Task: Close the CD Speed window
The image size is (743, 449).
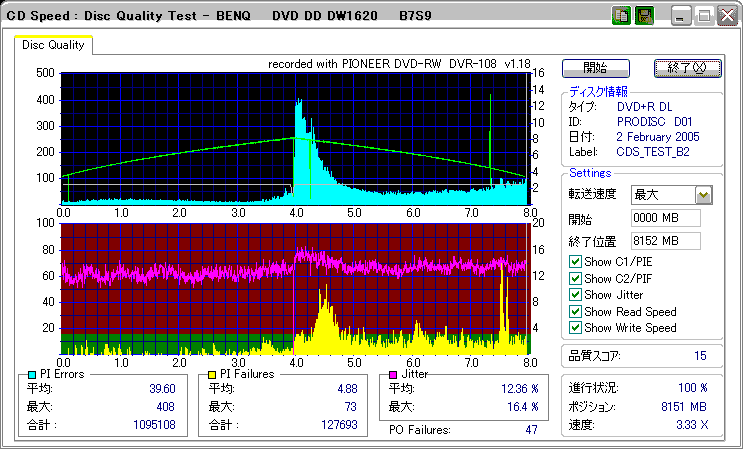Action: 725,16
